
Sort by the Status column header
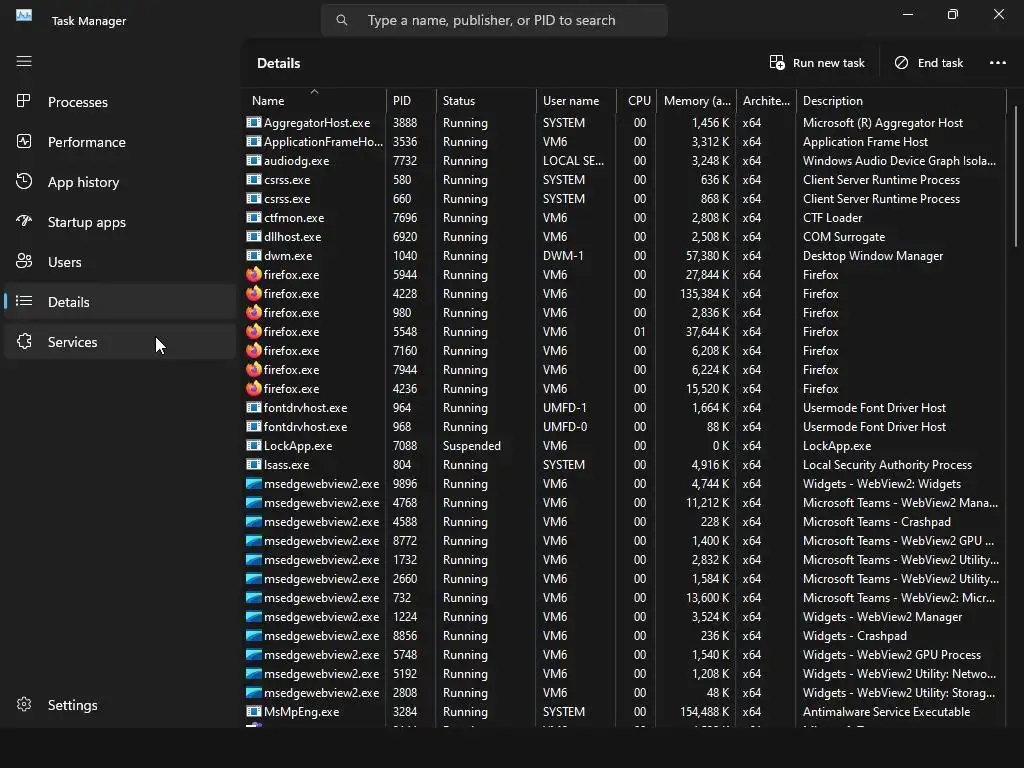(x=486, y=101)
